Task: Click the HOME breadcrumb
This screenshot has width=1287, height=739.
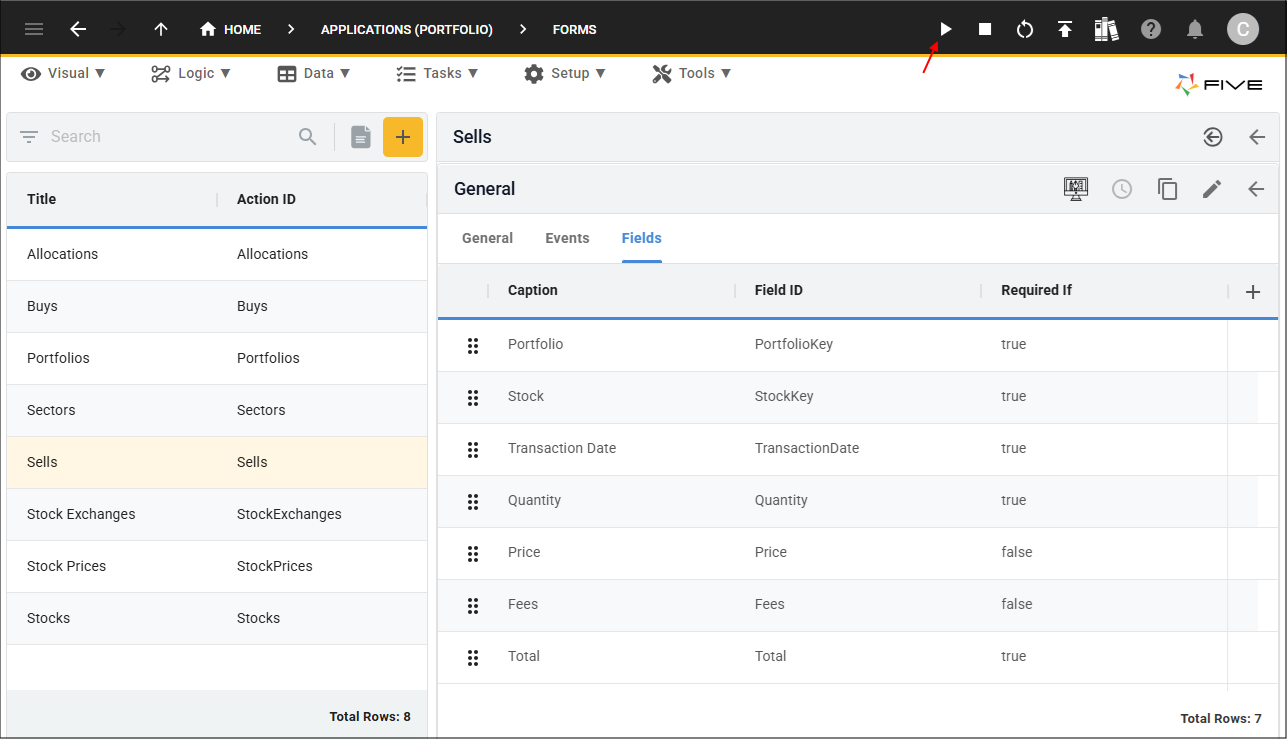Action: (x=231, y=29)
